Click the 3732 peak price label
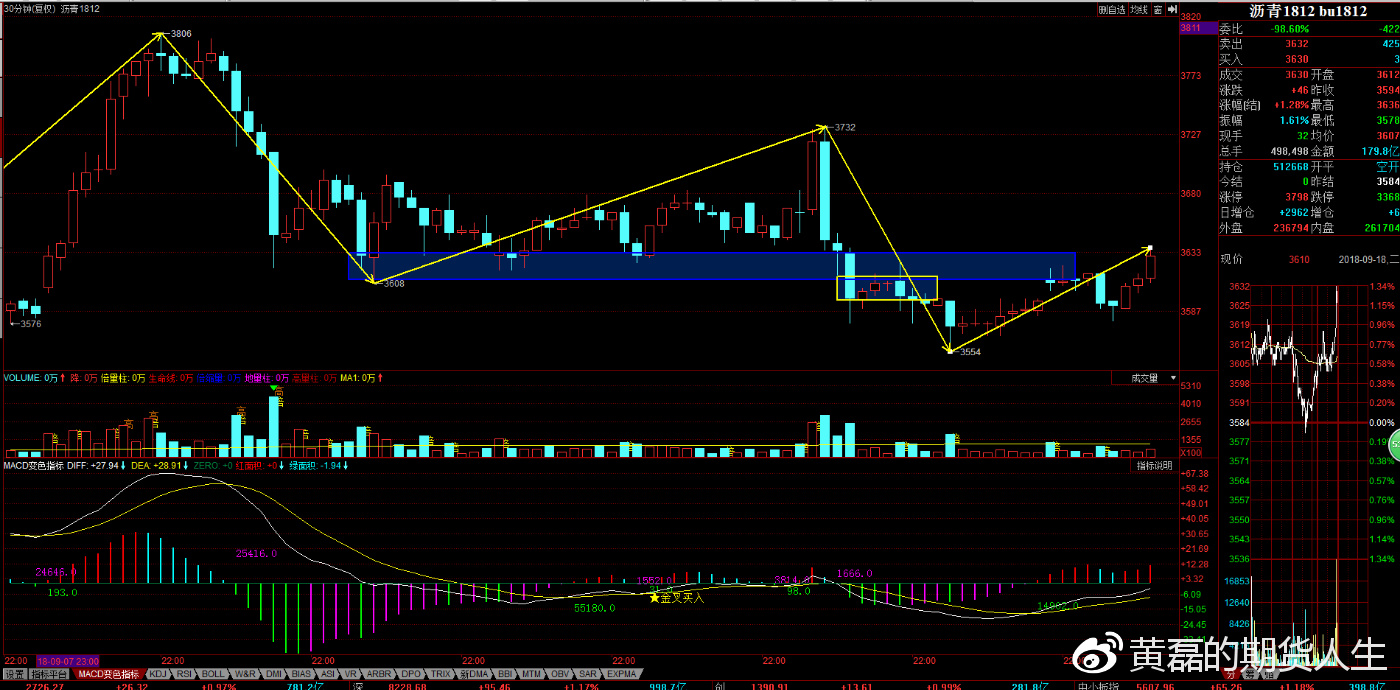This screenshot has width=1400, height=690. tap(845, 127)
